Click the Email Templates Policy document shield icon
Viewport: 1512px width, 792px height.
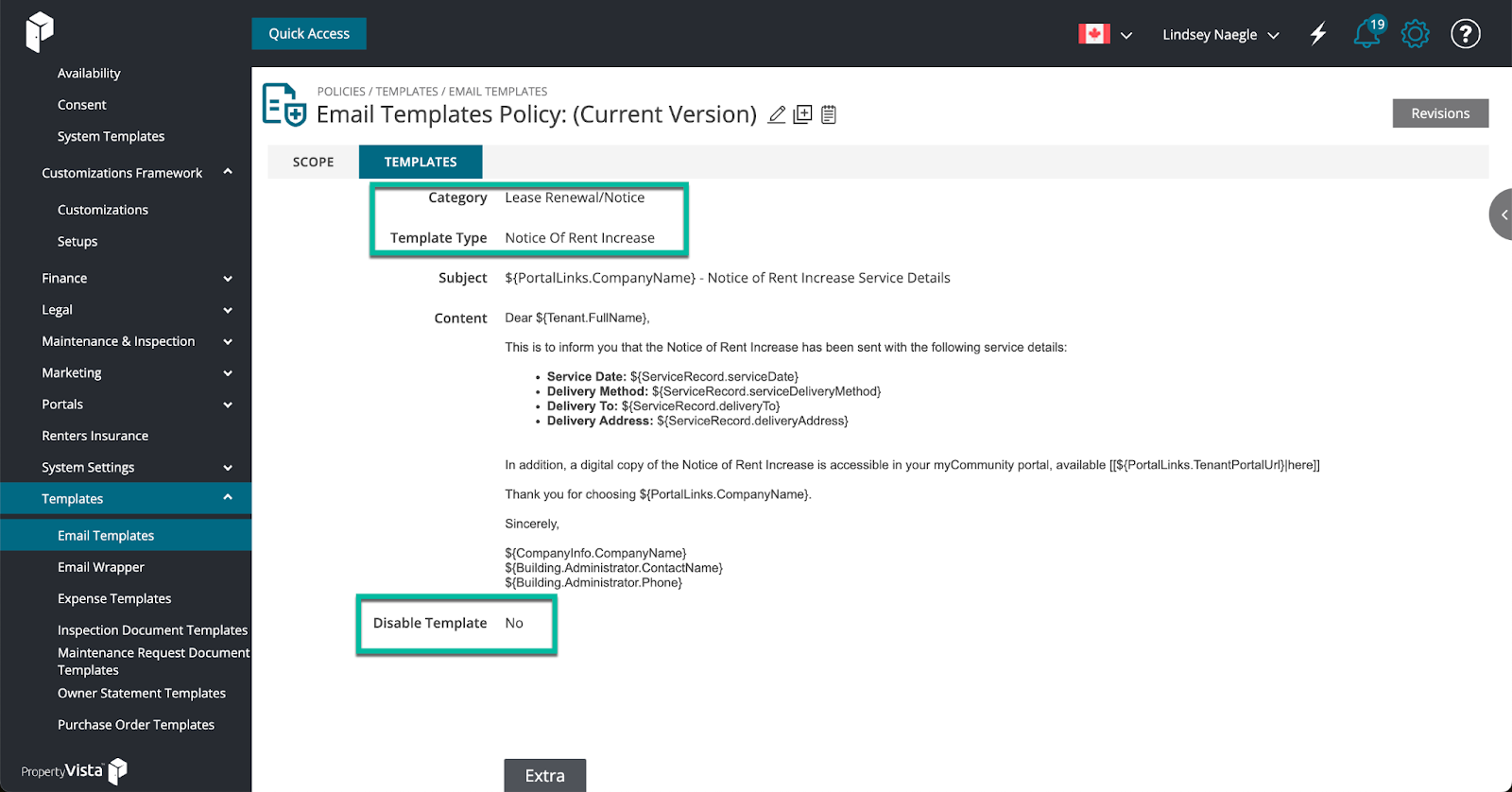point(283,105)
